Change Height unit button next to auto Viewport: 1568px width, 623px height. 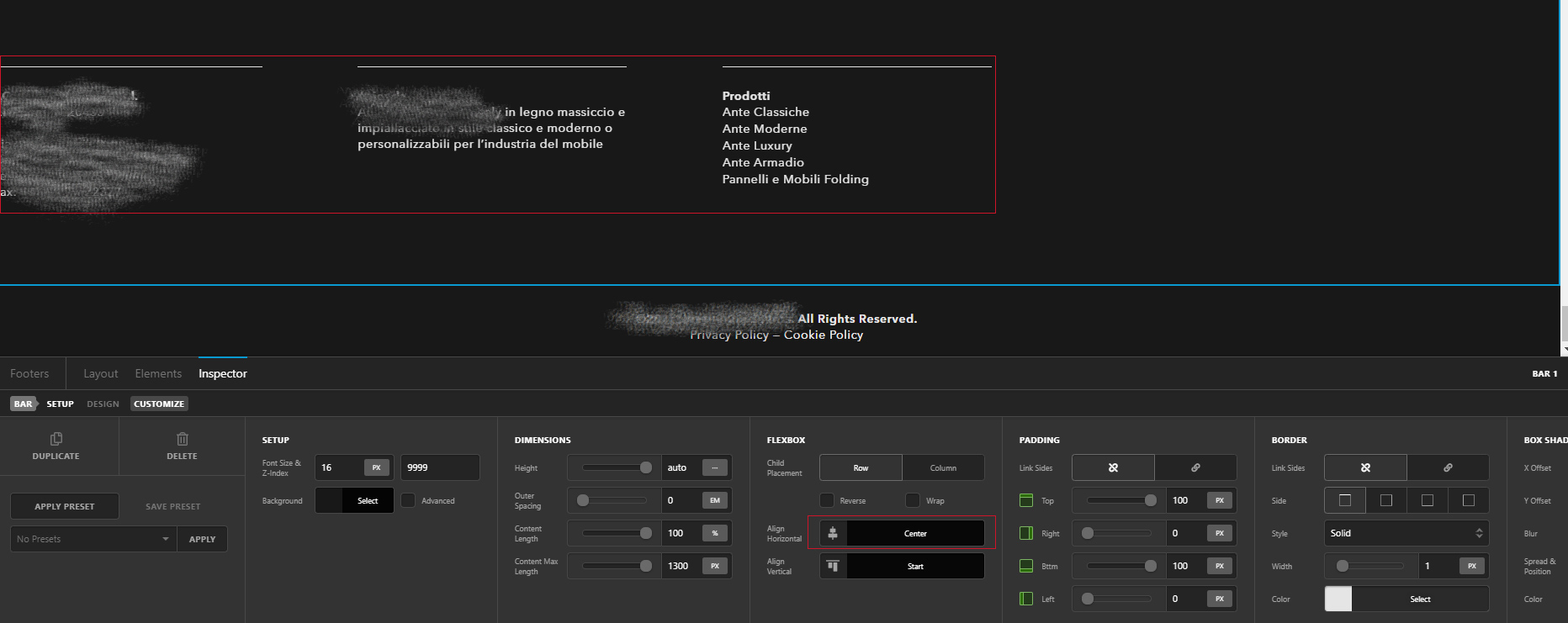coord(714,467)
